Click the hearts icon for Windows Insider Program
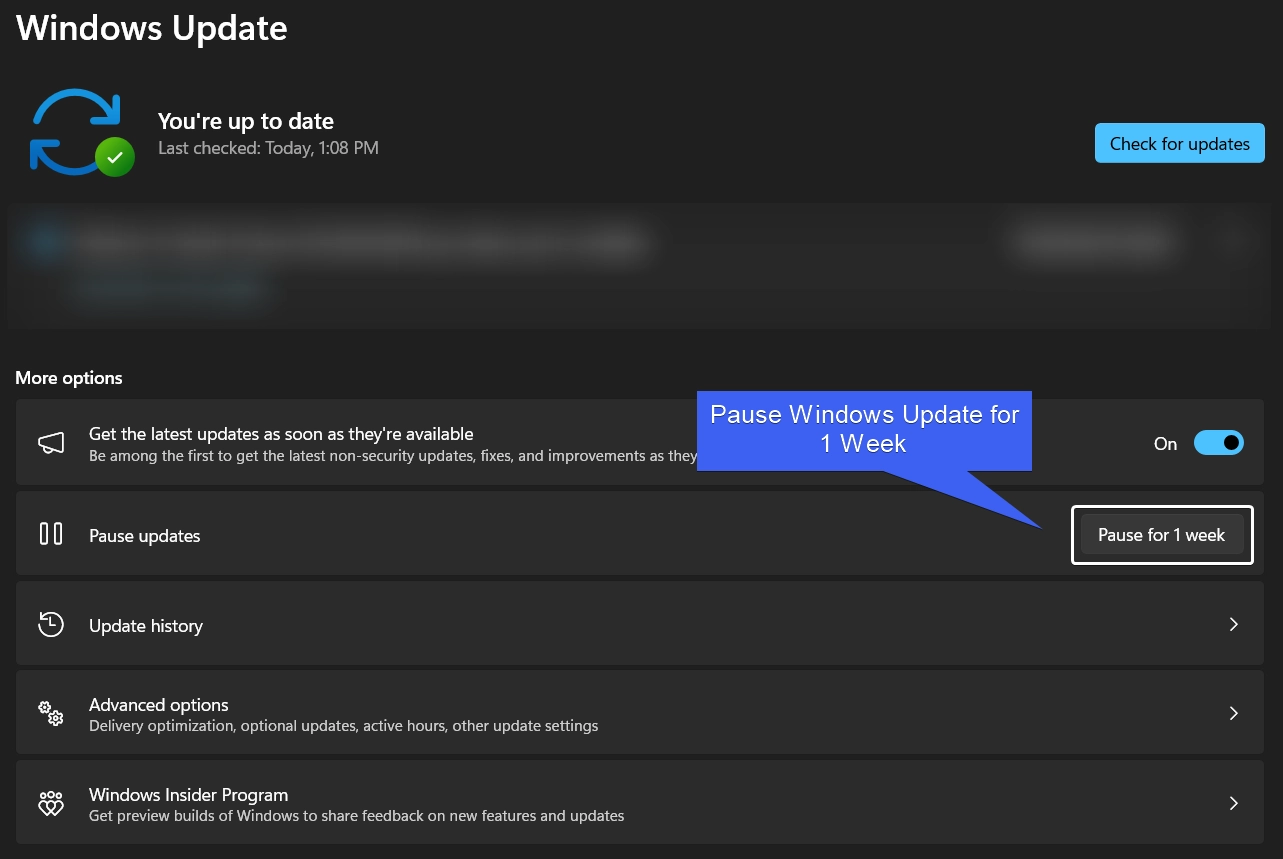This screenshot has height=859, width=1283. 51,803
